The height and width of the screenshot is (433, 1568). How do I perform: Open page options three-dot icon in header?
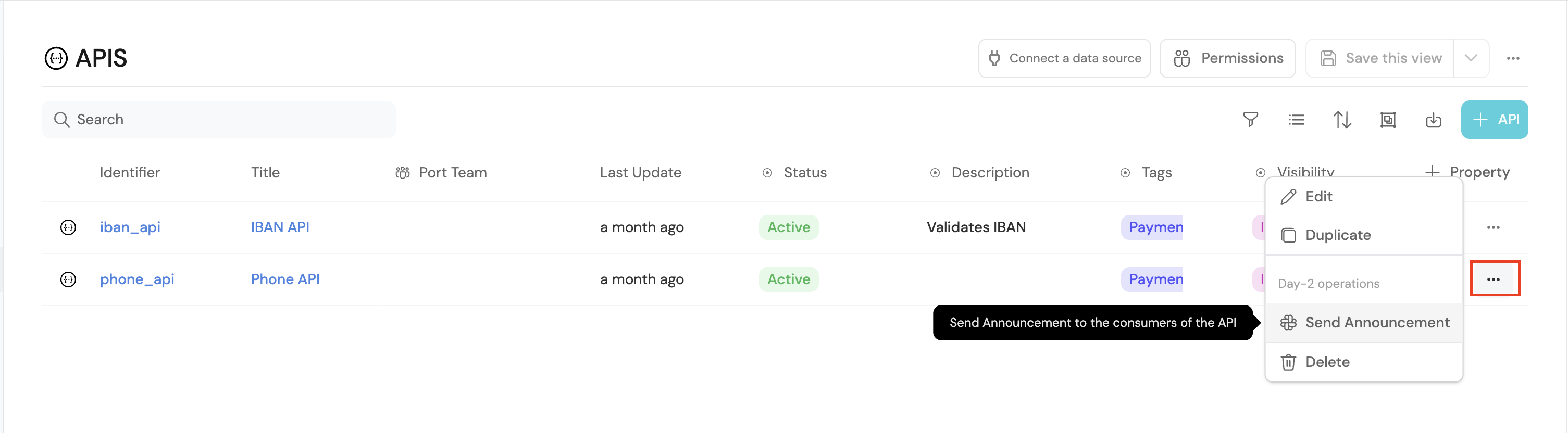[1513, 58]
